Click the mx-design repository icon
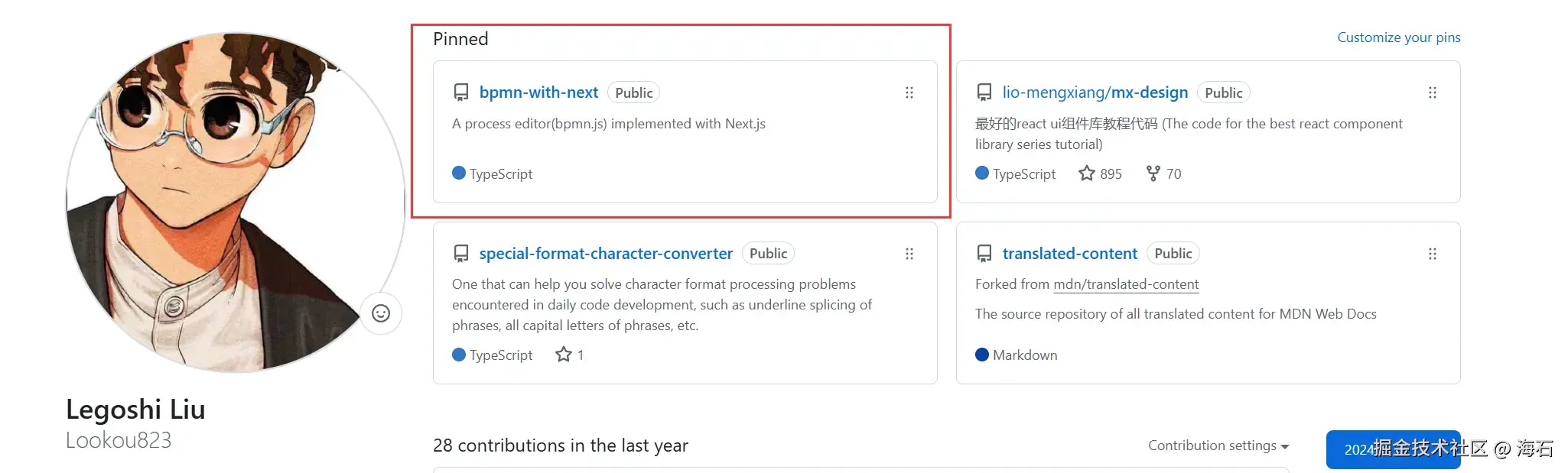The image size is (1568, 473). pyautogui.click(x=984, y=92)
